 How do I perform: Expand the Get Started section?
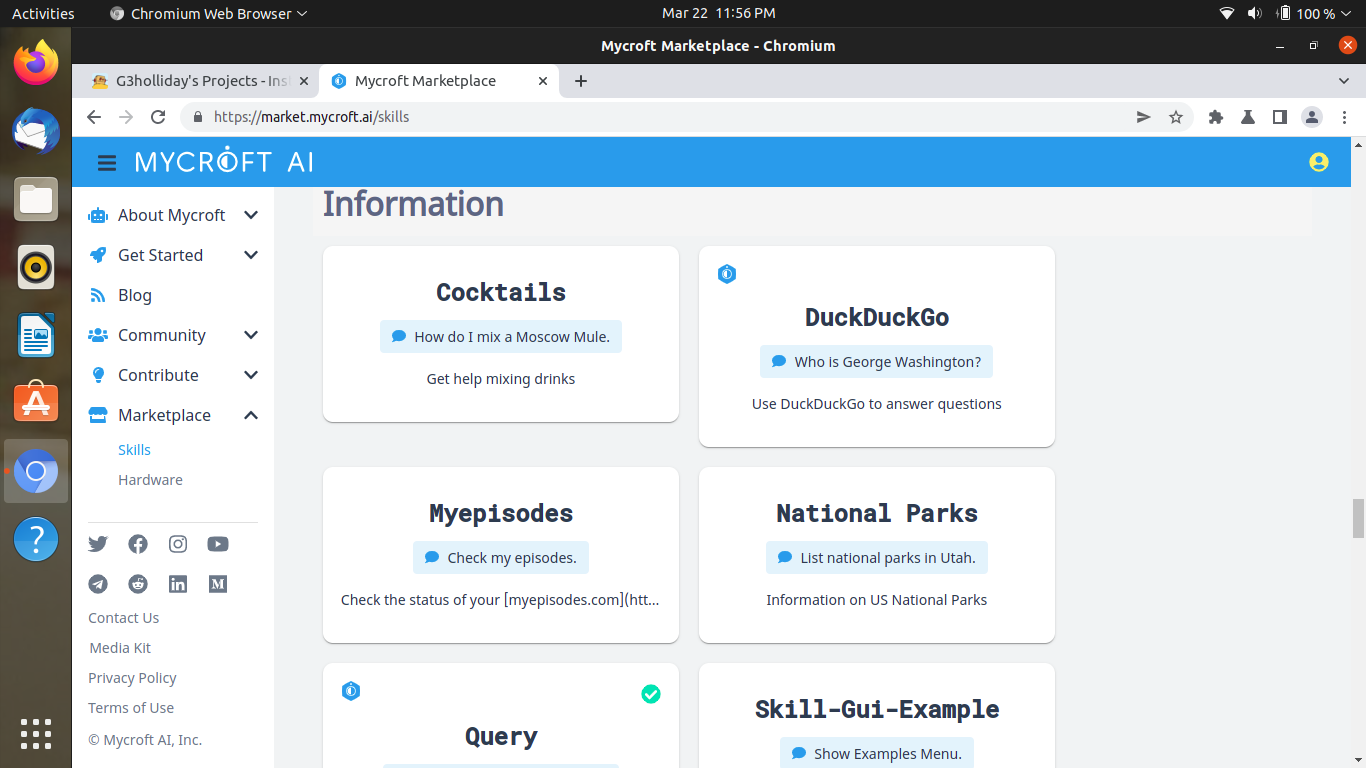pyautogui.click(x=251, y=255)
